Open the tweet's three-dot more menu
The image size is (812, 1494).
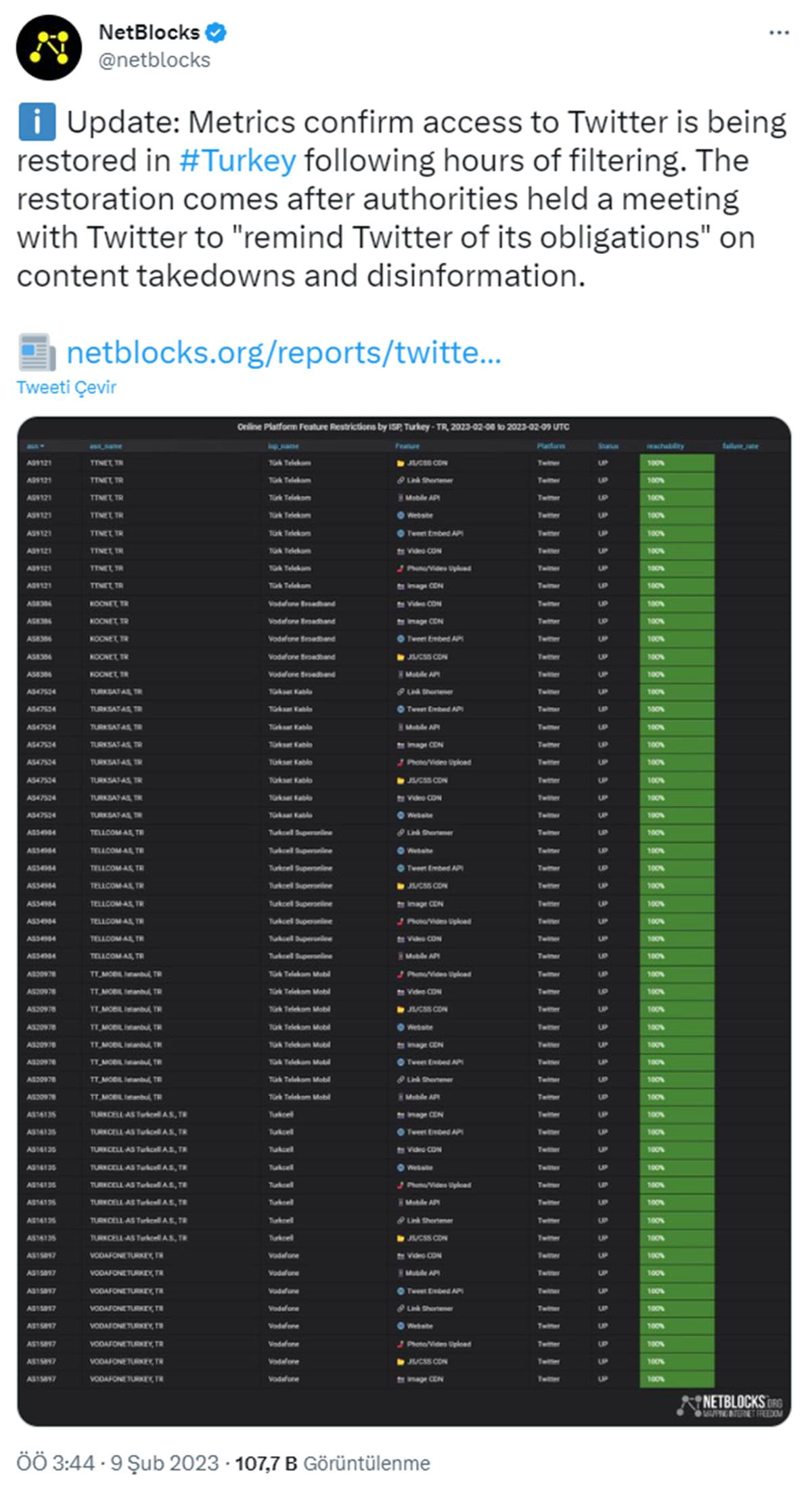[x=779, y=32]
